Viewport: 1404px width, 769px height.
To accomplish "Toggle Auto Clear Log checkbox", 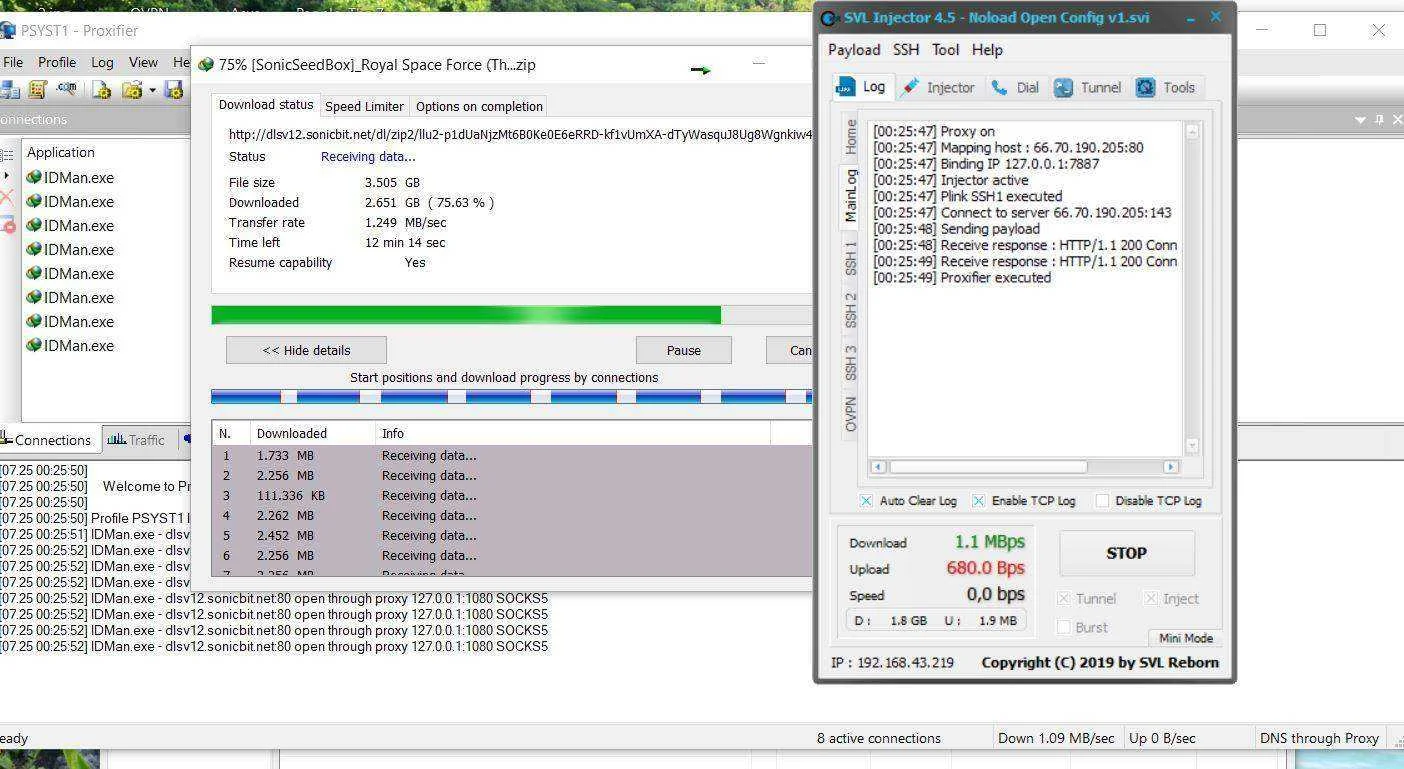I will 866,501.
